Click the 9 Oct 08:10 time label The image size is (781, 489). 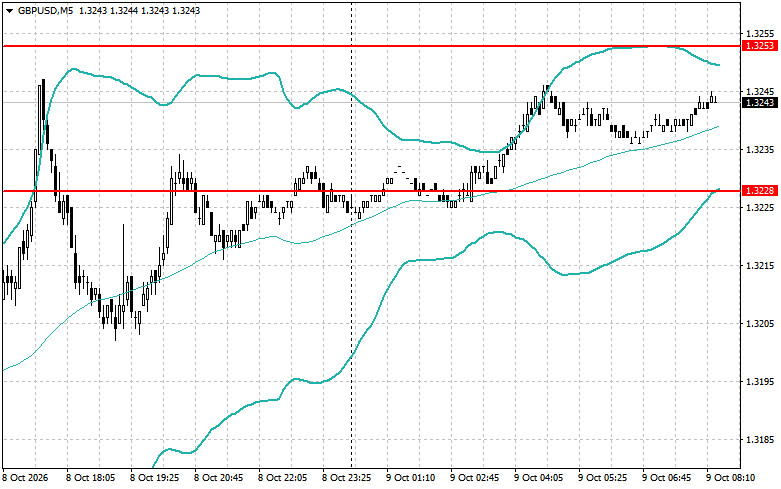(731, 478)
